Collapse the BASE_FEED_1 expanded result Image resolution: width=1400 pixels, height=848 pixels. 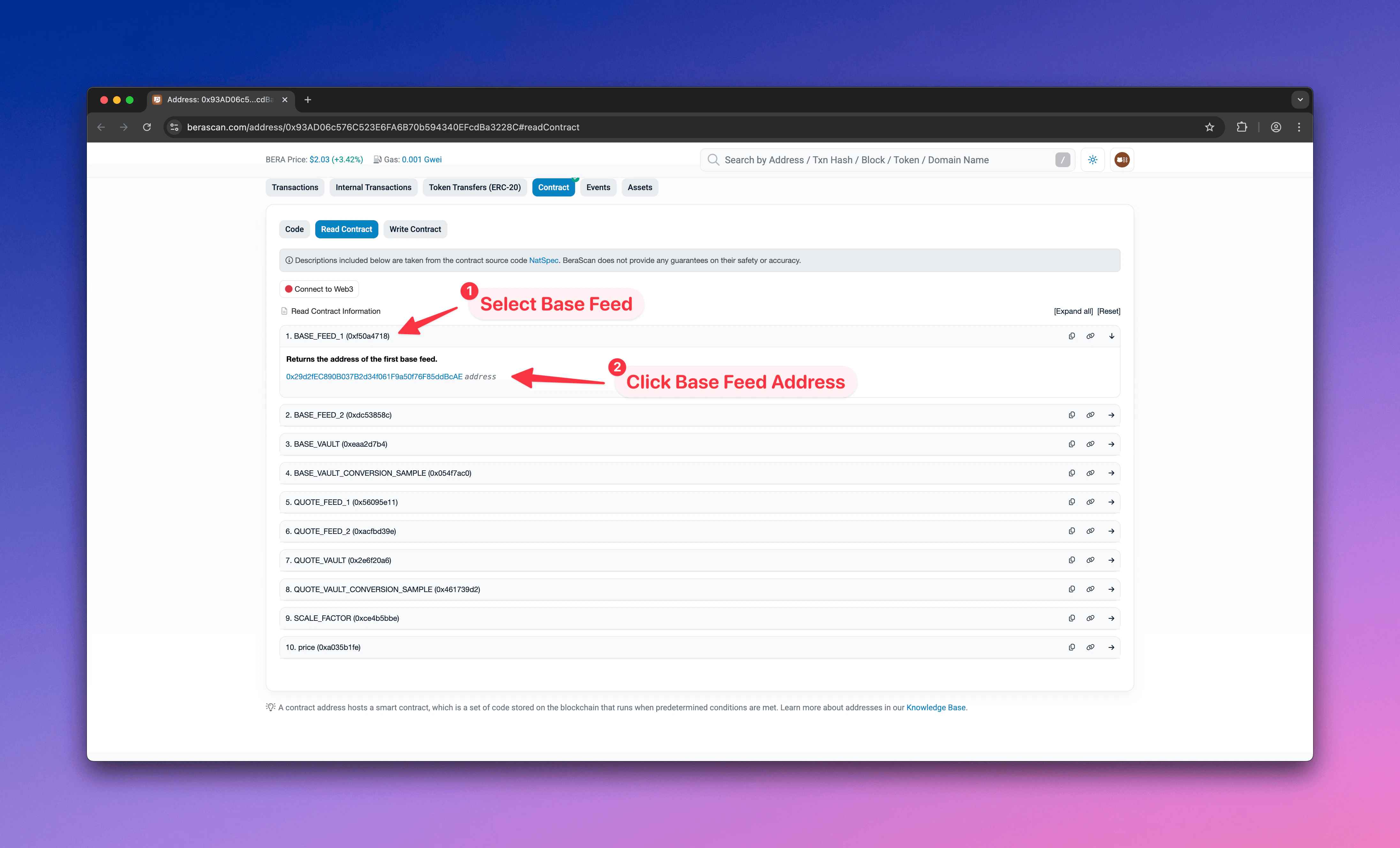pos(1111,335)
